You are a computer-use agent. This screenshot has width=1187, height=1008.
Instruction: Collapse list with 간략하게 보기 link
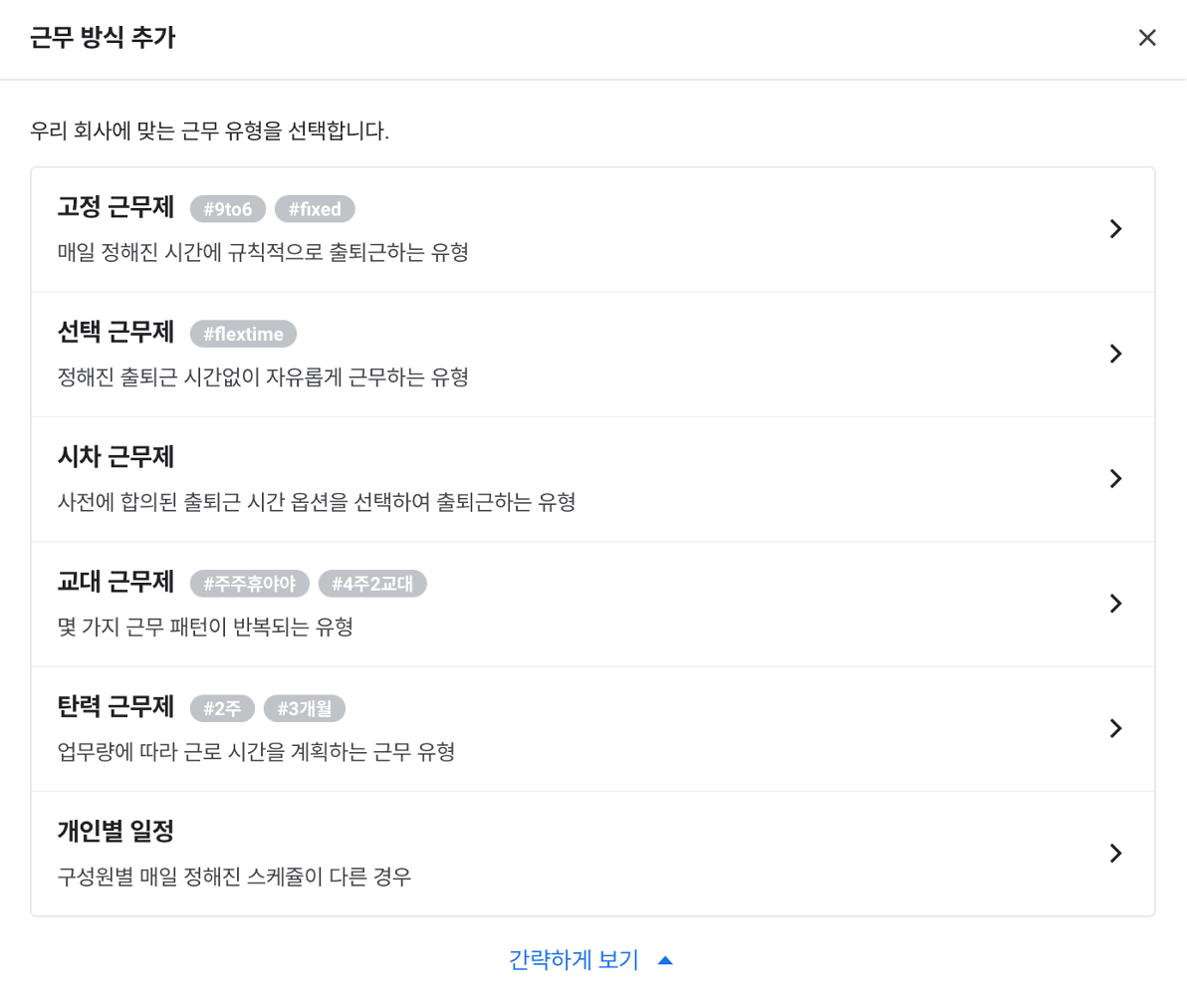(x=574, y=960)
